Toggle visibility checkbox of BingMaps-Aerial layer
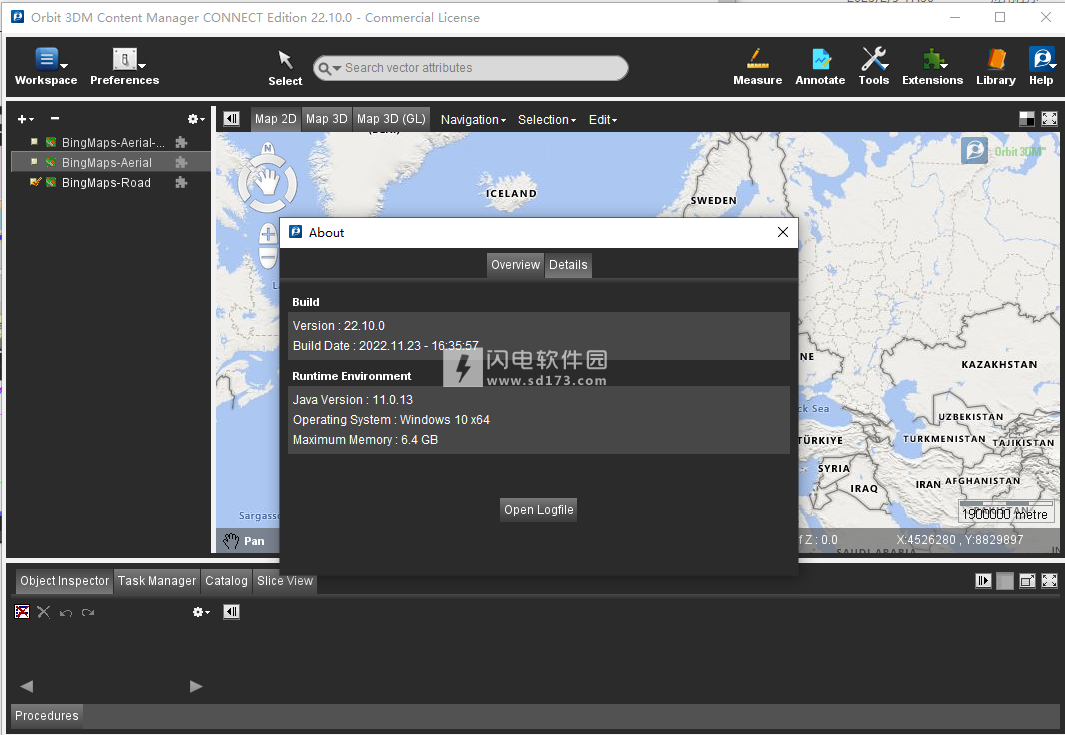This screenshot has height=735, width=1065. click(34, 162)
